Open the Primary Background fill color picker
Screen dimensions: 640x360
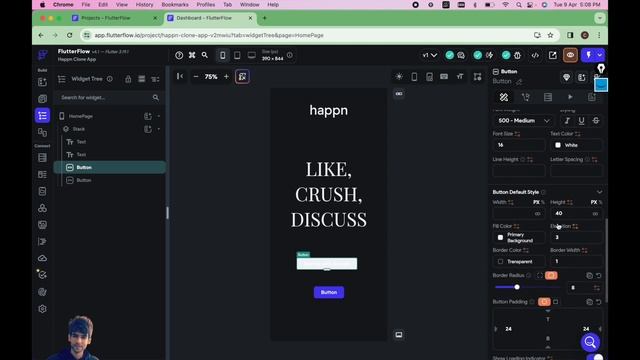(x=519, y=238)
